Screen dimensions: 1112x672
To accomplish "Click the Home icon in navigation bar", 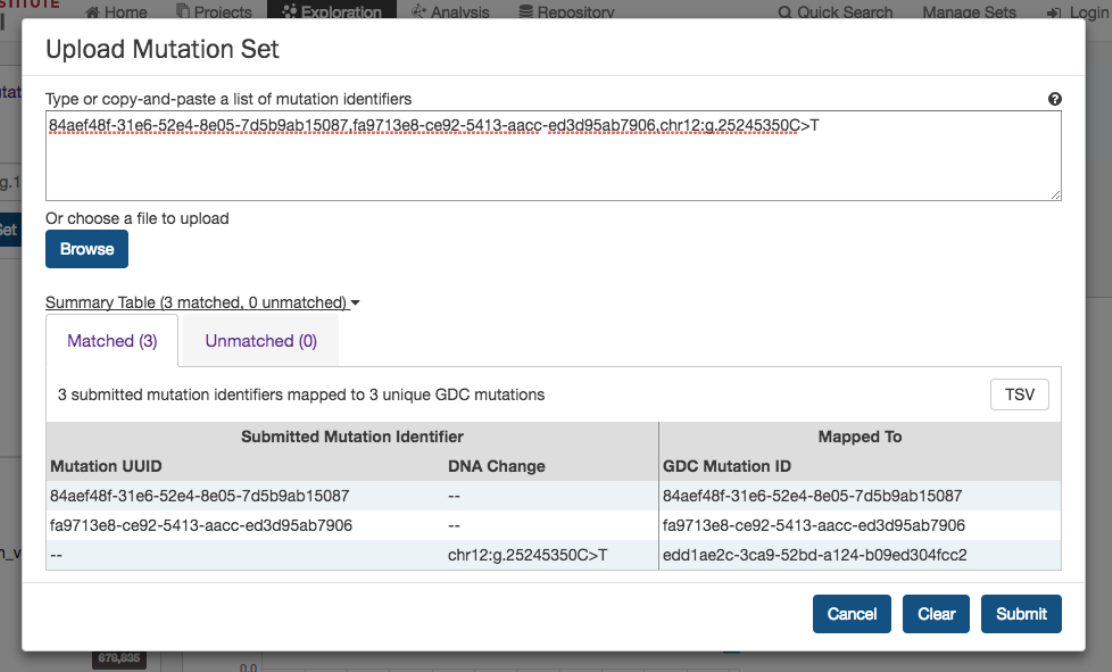I will tap(93, 13).
